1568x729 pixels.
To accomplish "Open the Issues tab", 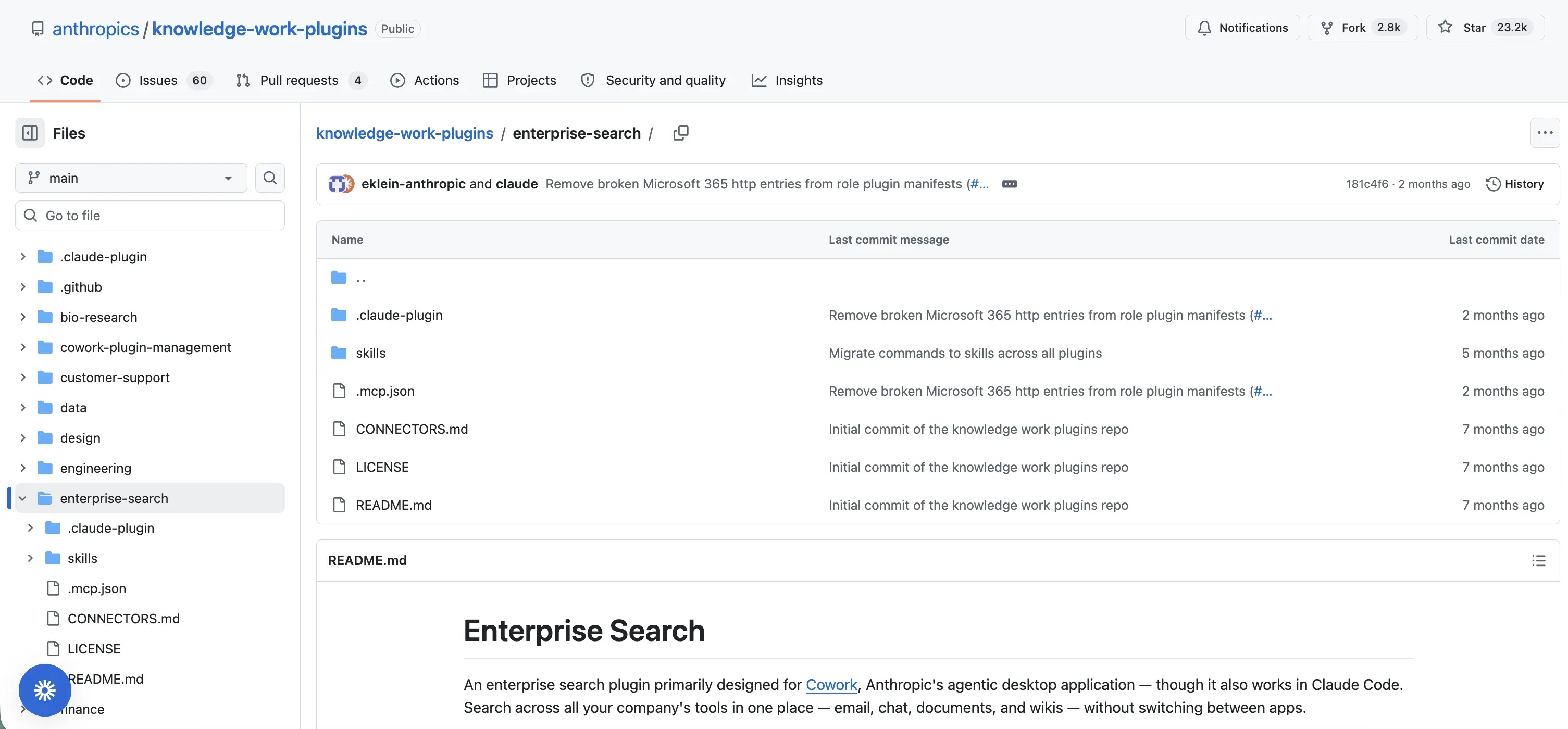I will click(164, 80).
